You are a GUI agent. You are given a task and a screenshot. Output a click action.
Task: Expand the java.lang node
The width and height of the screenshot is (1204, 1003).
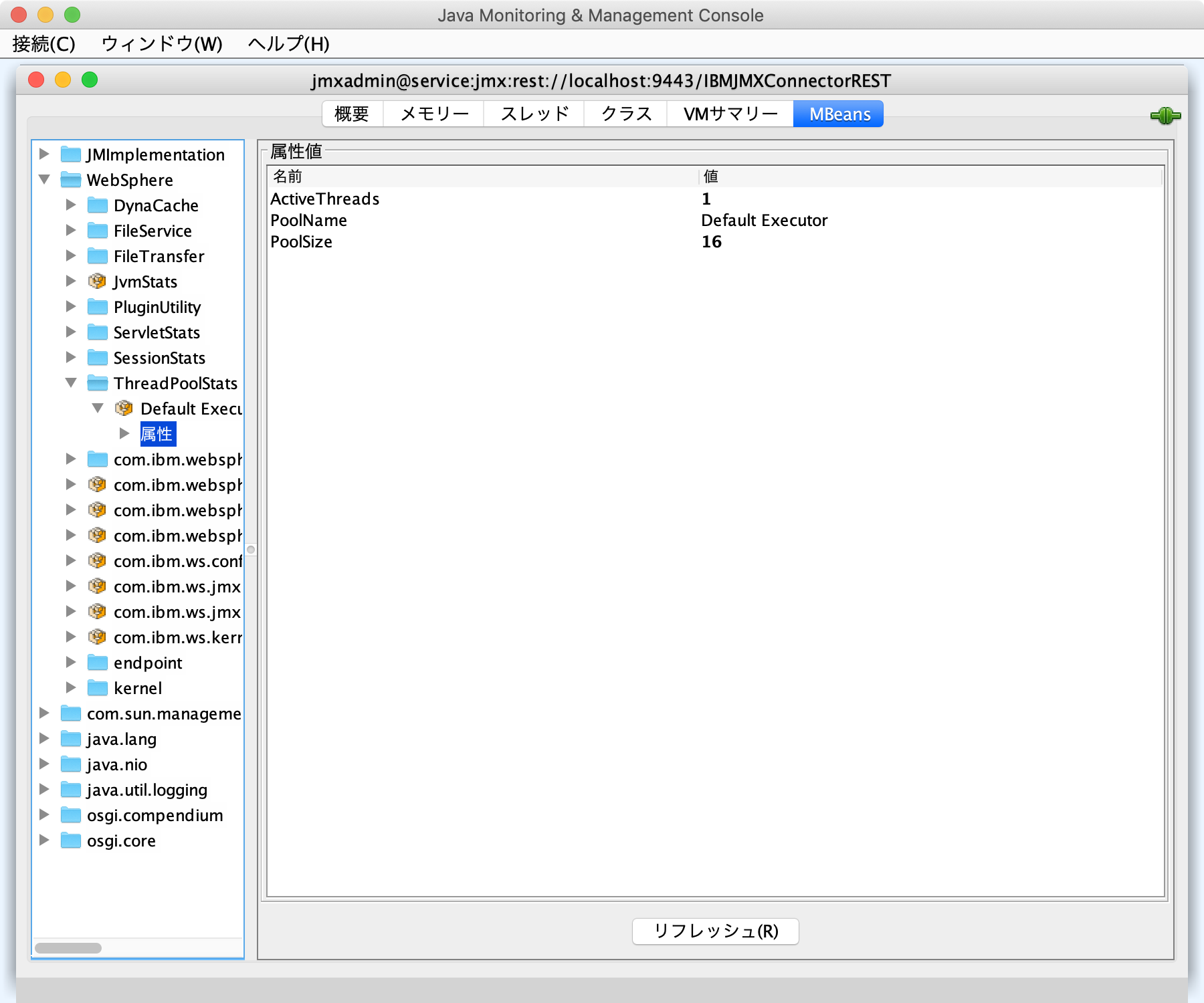pyautogui.click(x=44, y=738)
